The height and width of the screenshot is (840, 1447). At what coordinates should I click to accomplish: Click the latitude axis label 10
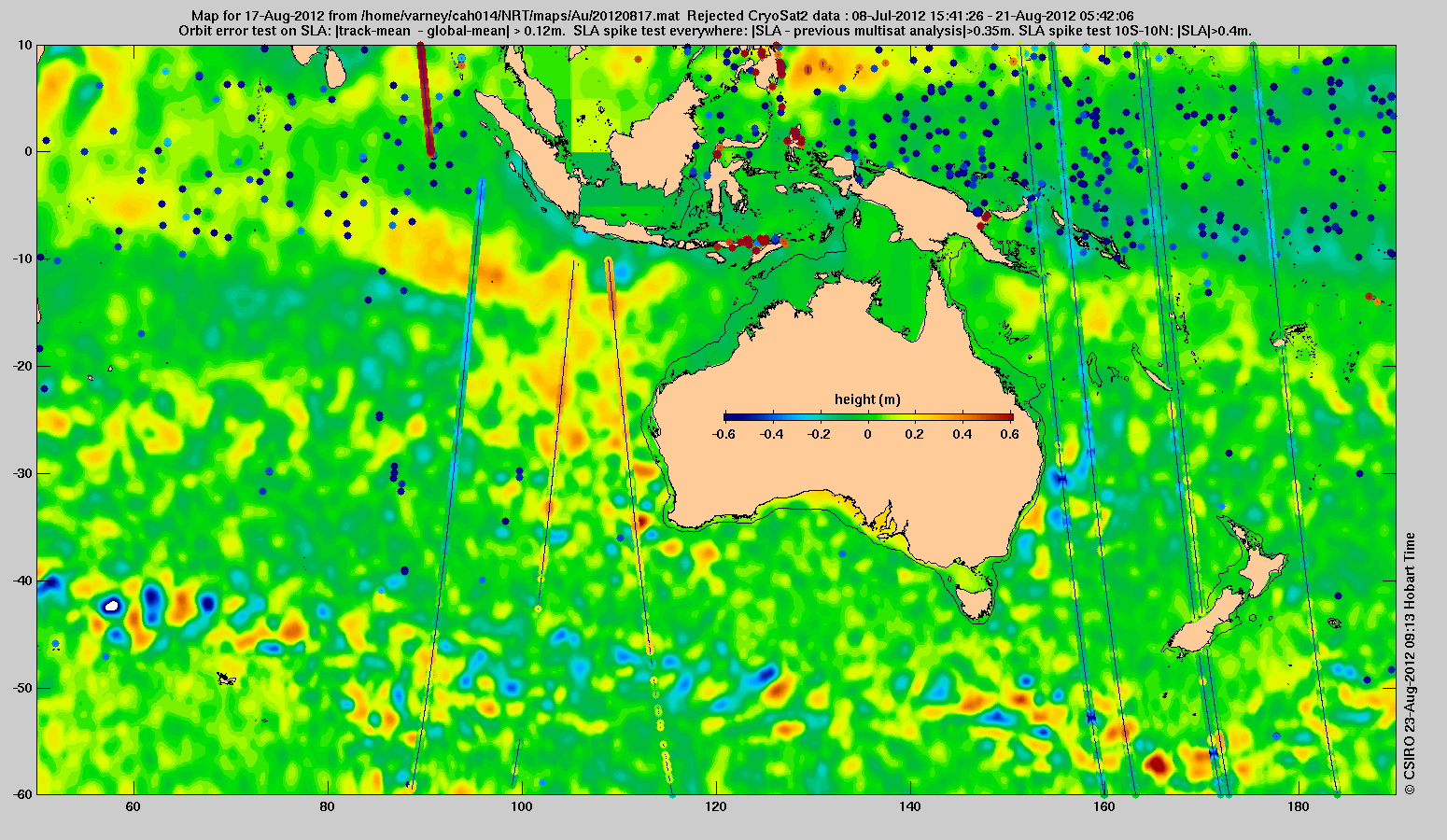tap(24, 45)
